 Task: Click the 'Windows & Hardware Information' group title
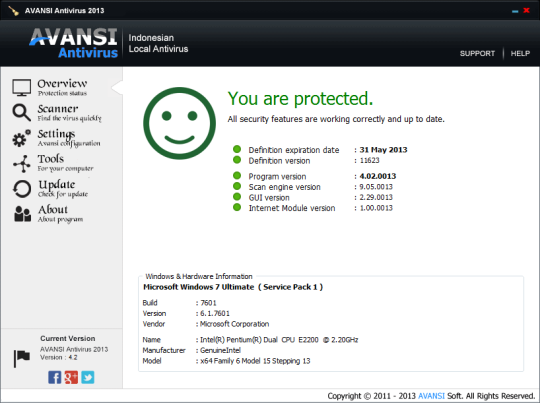(199, 276)
